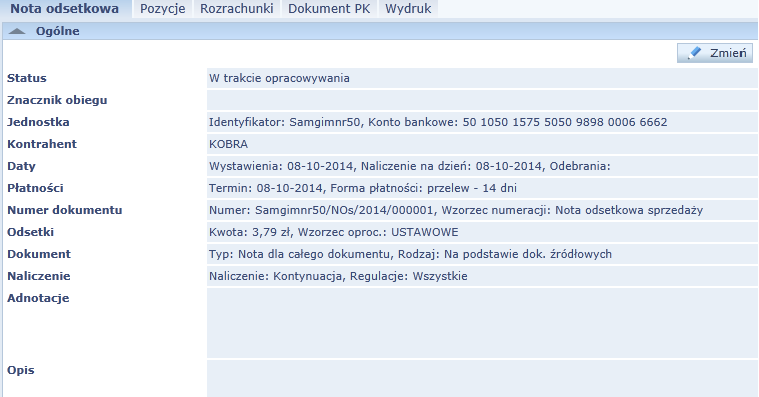
Task: Select the Ogólne section header text
Action: 58,31
